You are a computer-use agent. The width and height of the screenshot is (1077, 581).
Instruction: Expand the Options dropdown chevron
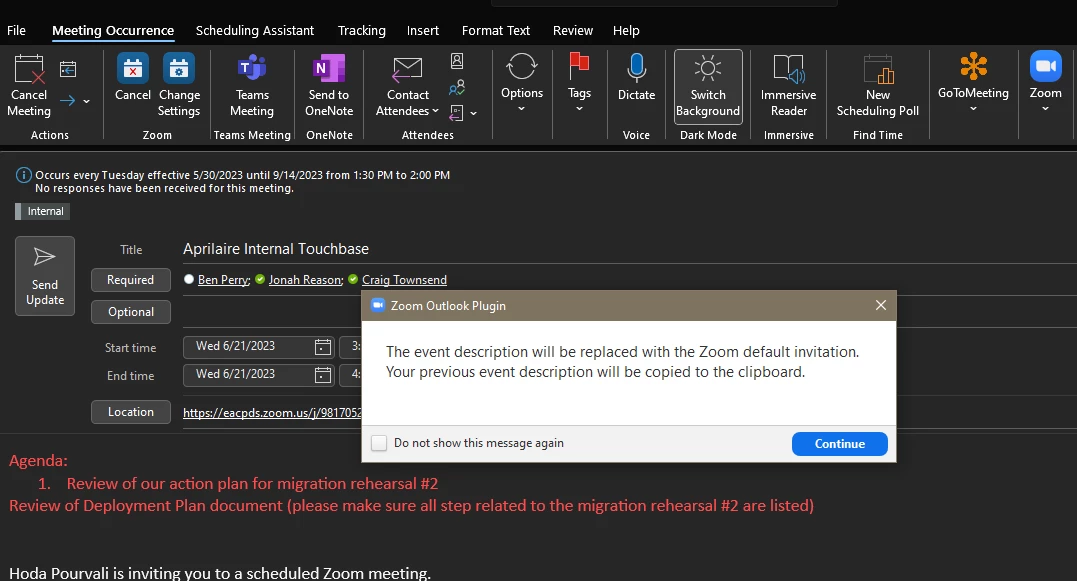(x=521, y=109)
